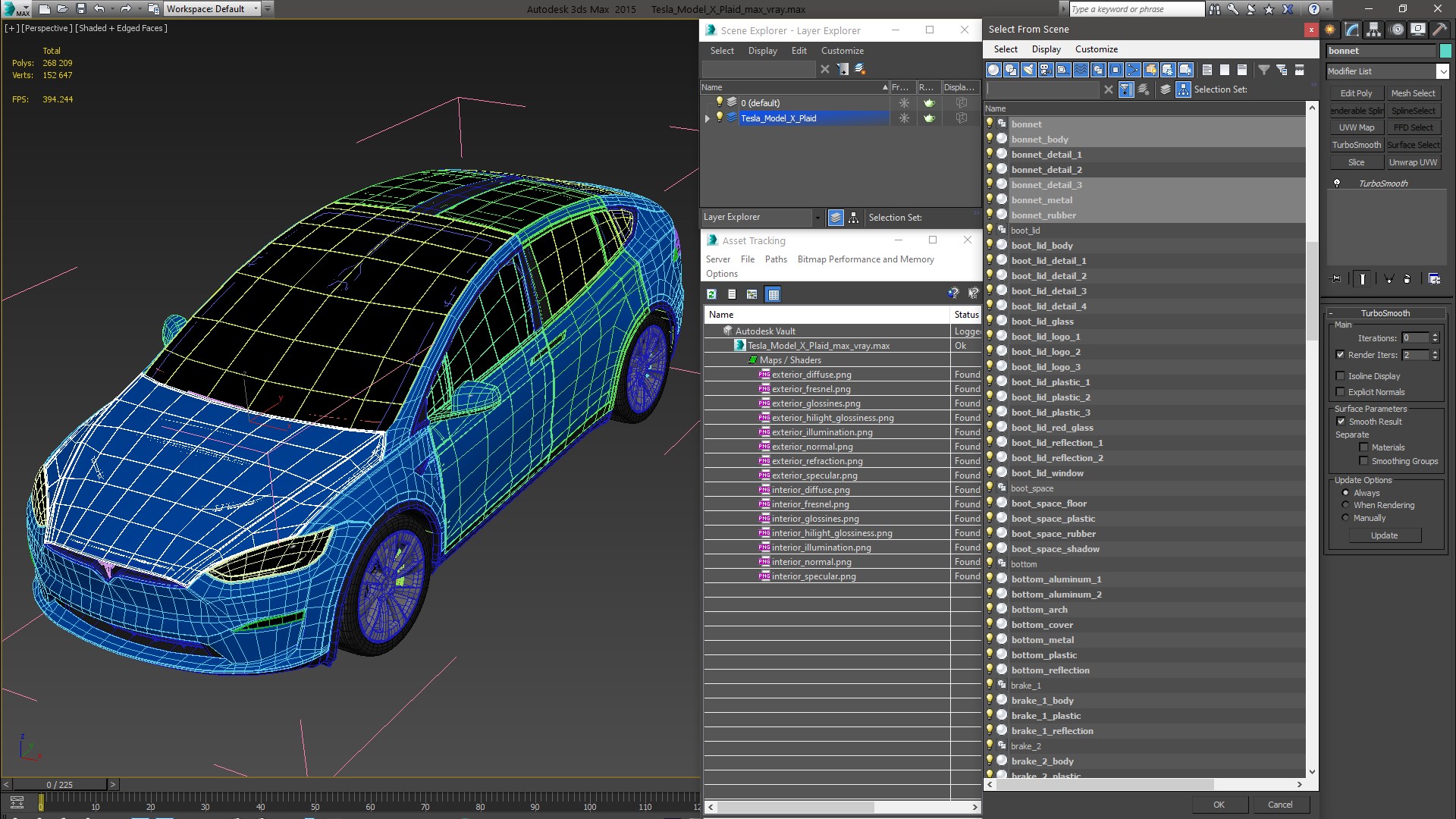1456x819 pixels.
Task: Click the Iterations spinner arrows
Action: coord(1436,338)
